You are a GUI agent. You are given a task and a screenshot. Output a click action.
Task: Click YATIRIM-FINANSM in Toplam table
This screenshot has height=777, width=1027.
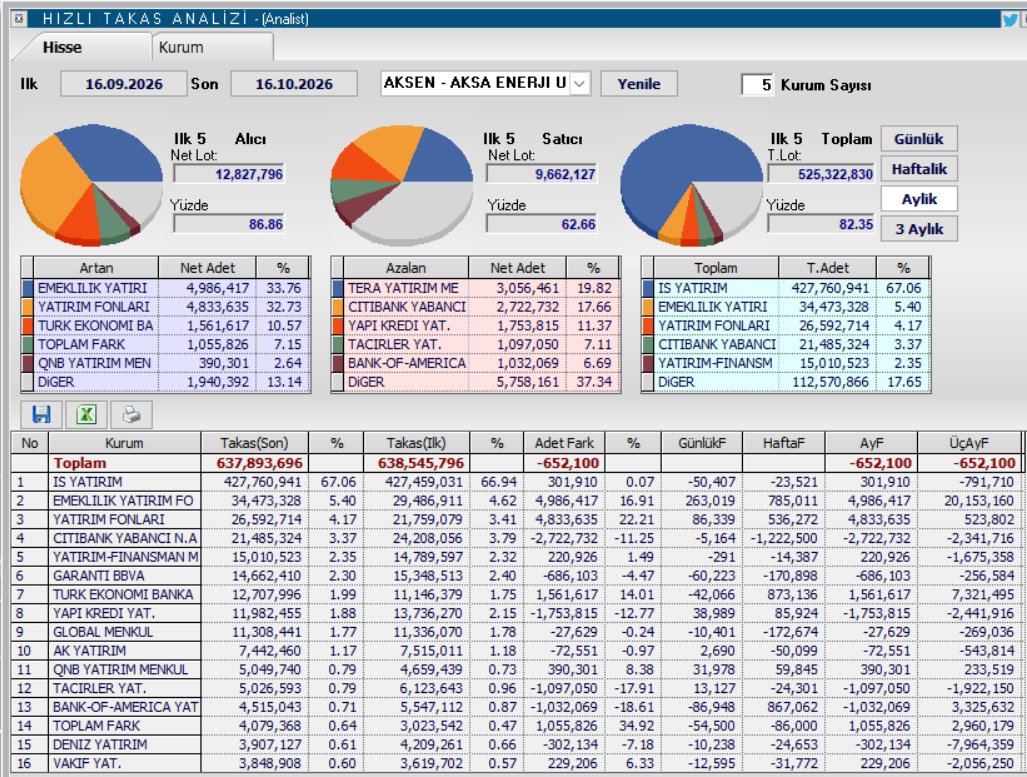[715, 363]
